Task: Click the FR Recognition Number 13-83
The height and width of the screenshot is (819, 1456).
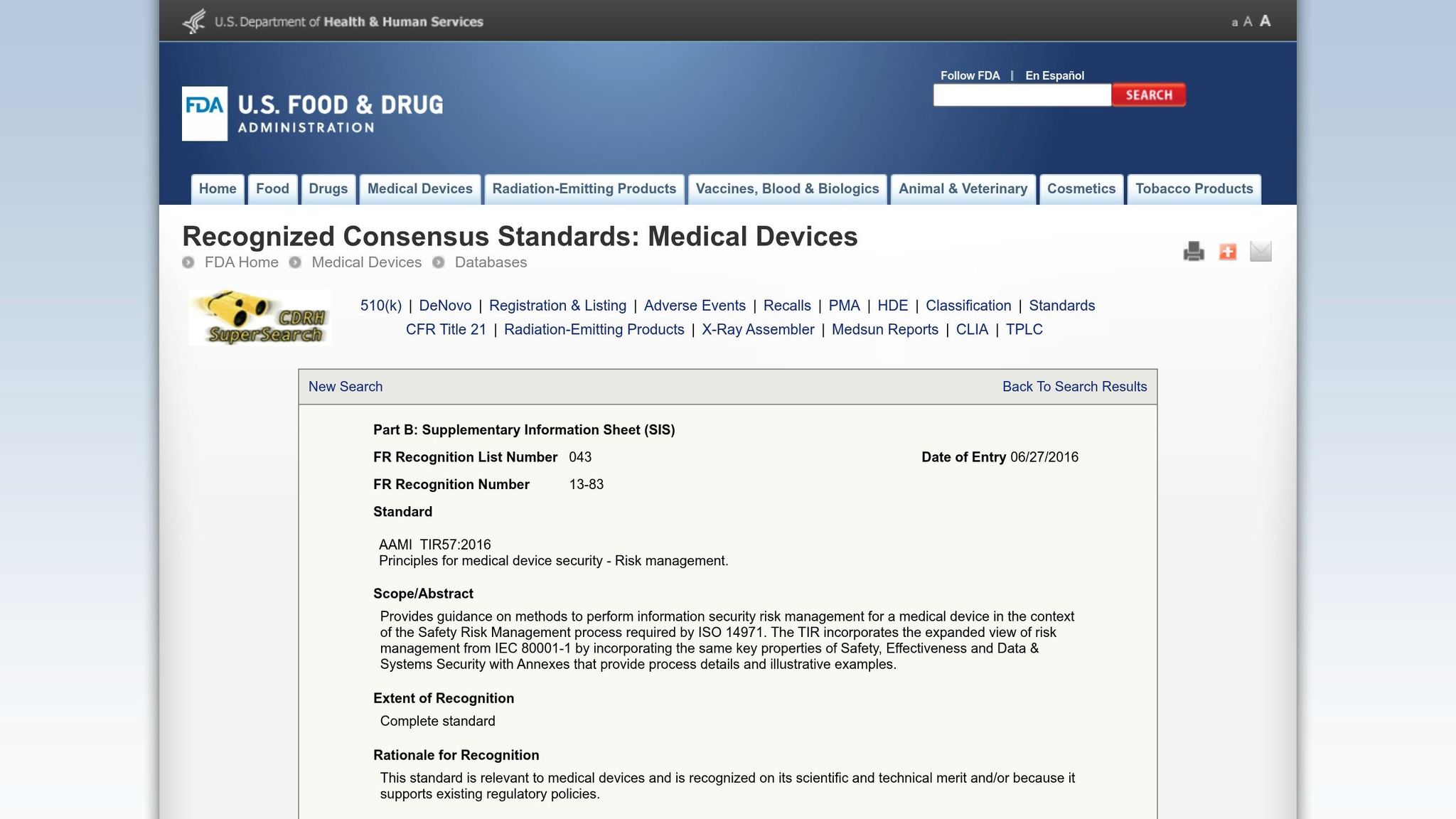Action: pos(587,485)
